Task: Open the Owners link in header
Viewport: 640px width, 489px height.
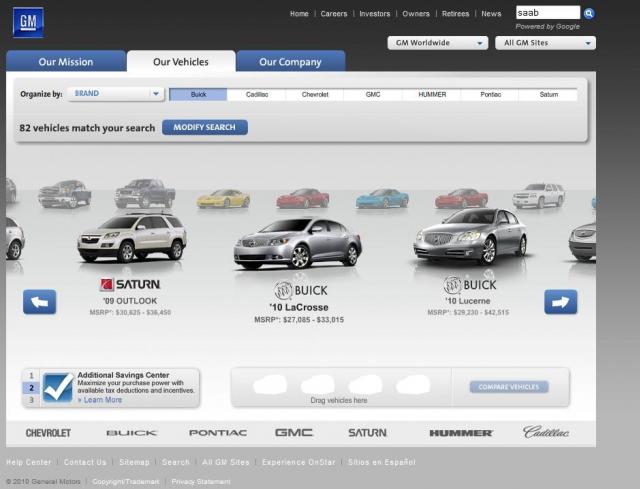Action: [x=416, y=13]
